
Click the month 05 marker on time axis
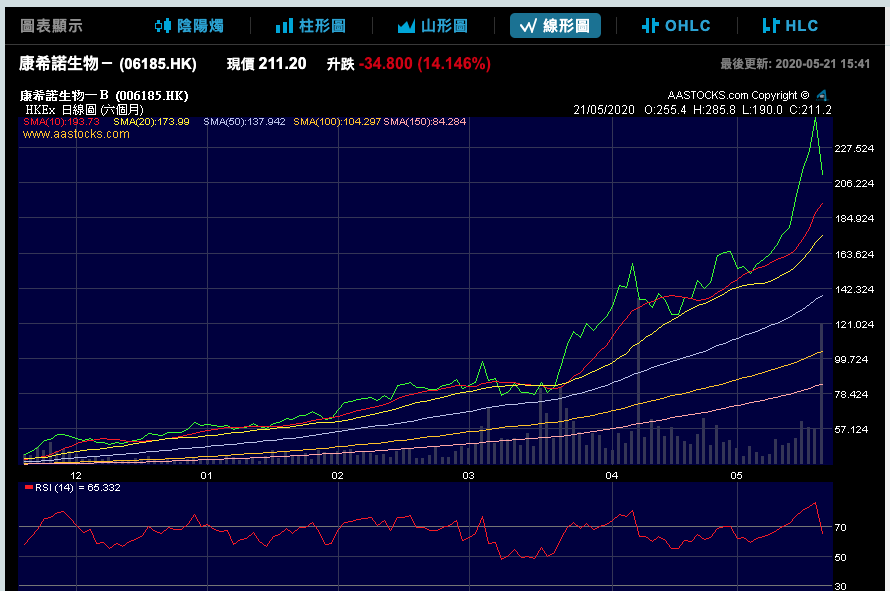(736, 475)
